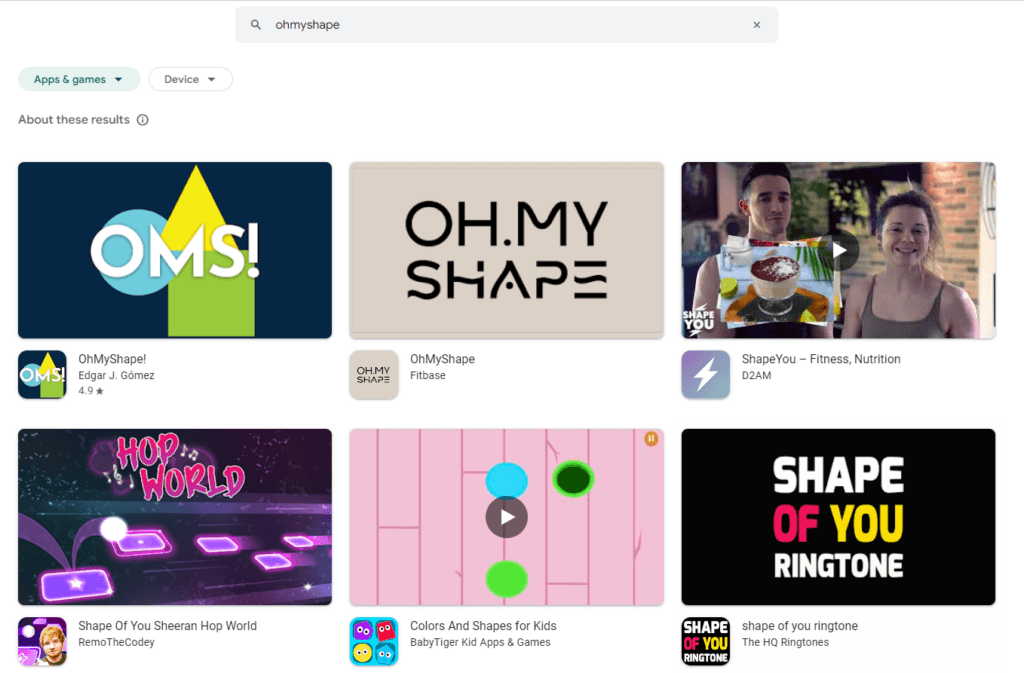Screen dimensions: 1024x673
Task: Open the OH.MY SHAPE banner thumbnail
Action: click(505, 250)
